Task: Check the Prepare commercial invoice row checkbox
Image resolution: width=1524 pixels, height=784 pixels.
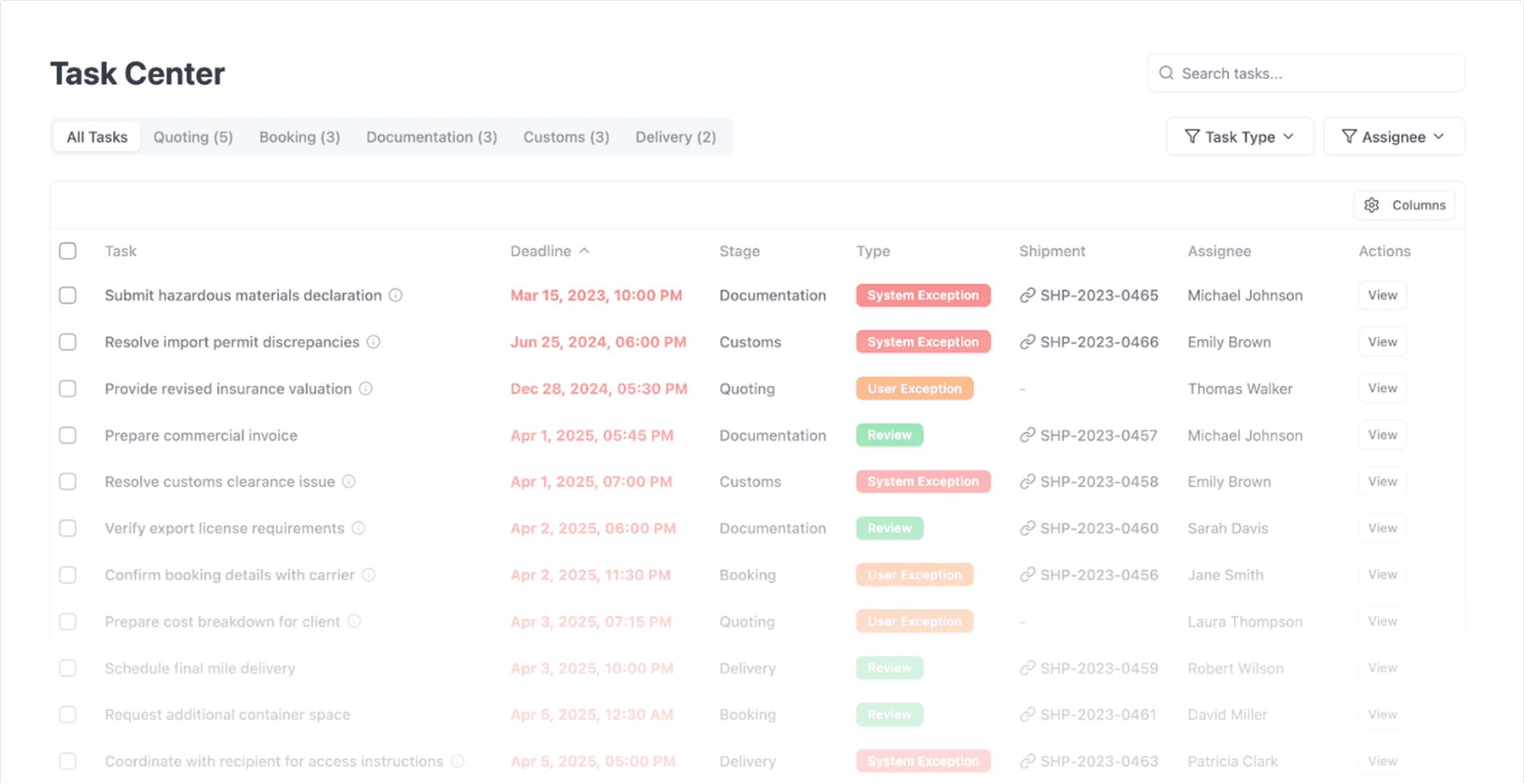Action: pos(68,436)
